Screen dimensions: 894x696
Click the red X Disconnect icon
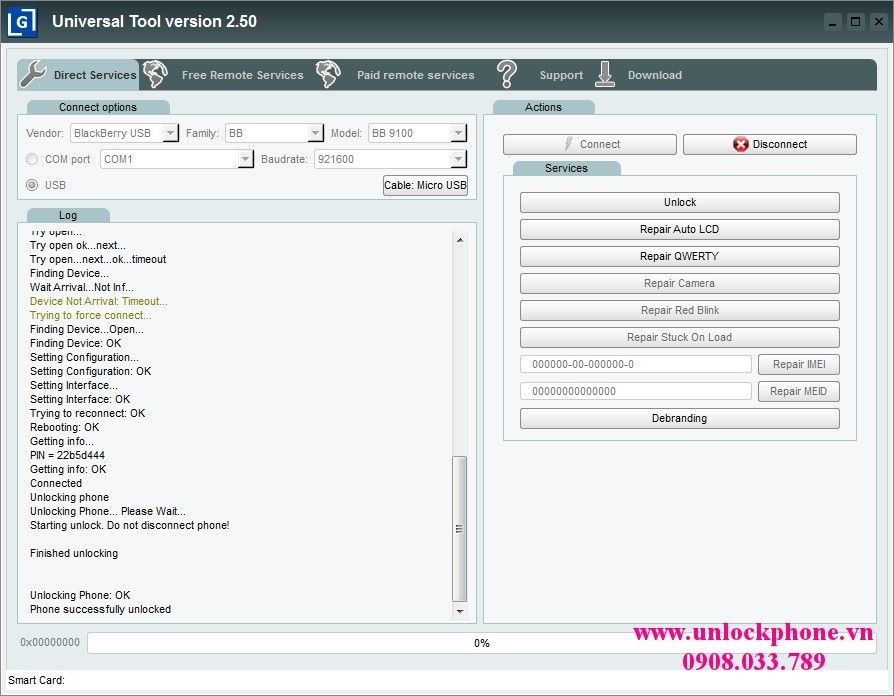point(740,144)
